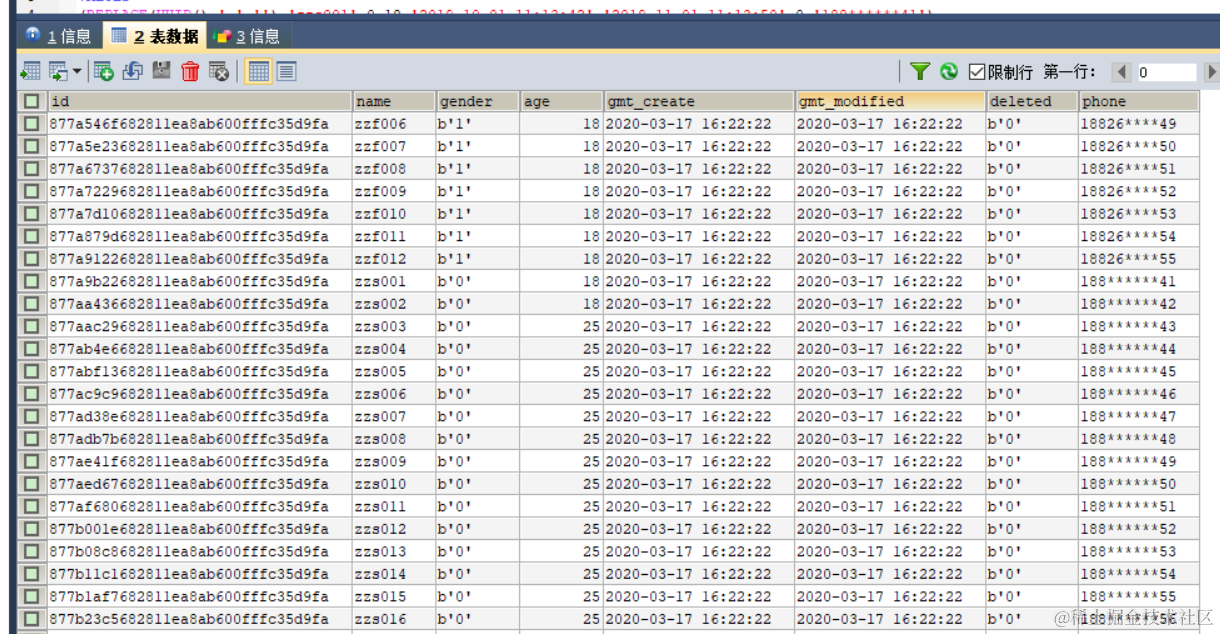1220x634 pixels.
Task: Click the next page right arrow
Action: pos(1211,72)
